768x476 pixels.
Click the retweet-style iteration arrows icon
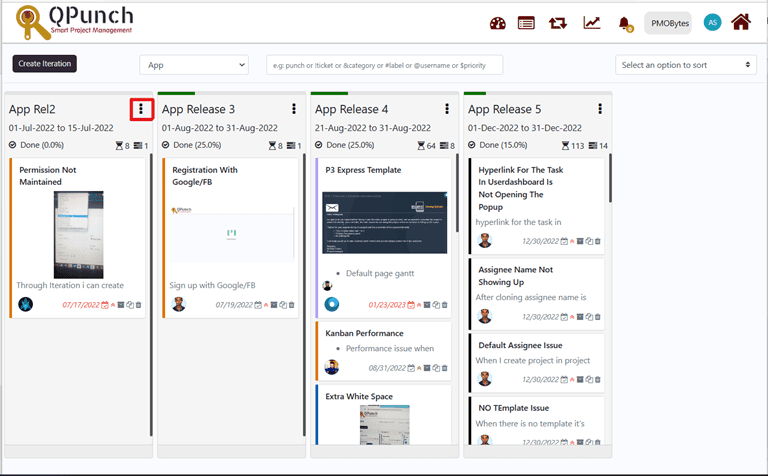point(558,23)
